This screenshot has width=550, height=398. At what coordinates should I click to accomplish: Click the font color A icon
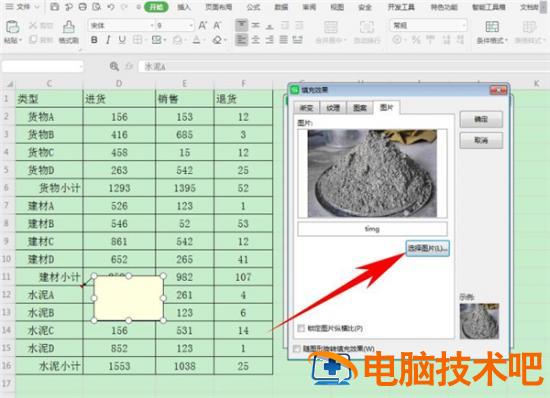[196, 40]
